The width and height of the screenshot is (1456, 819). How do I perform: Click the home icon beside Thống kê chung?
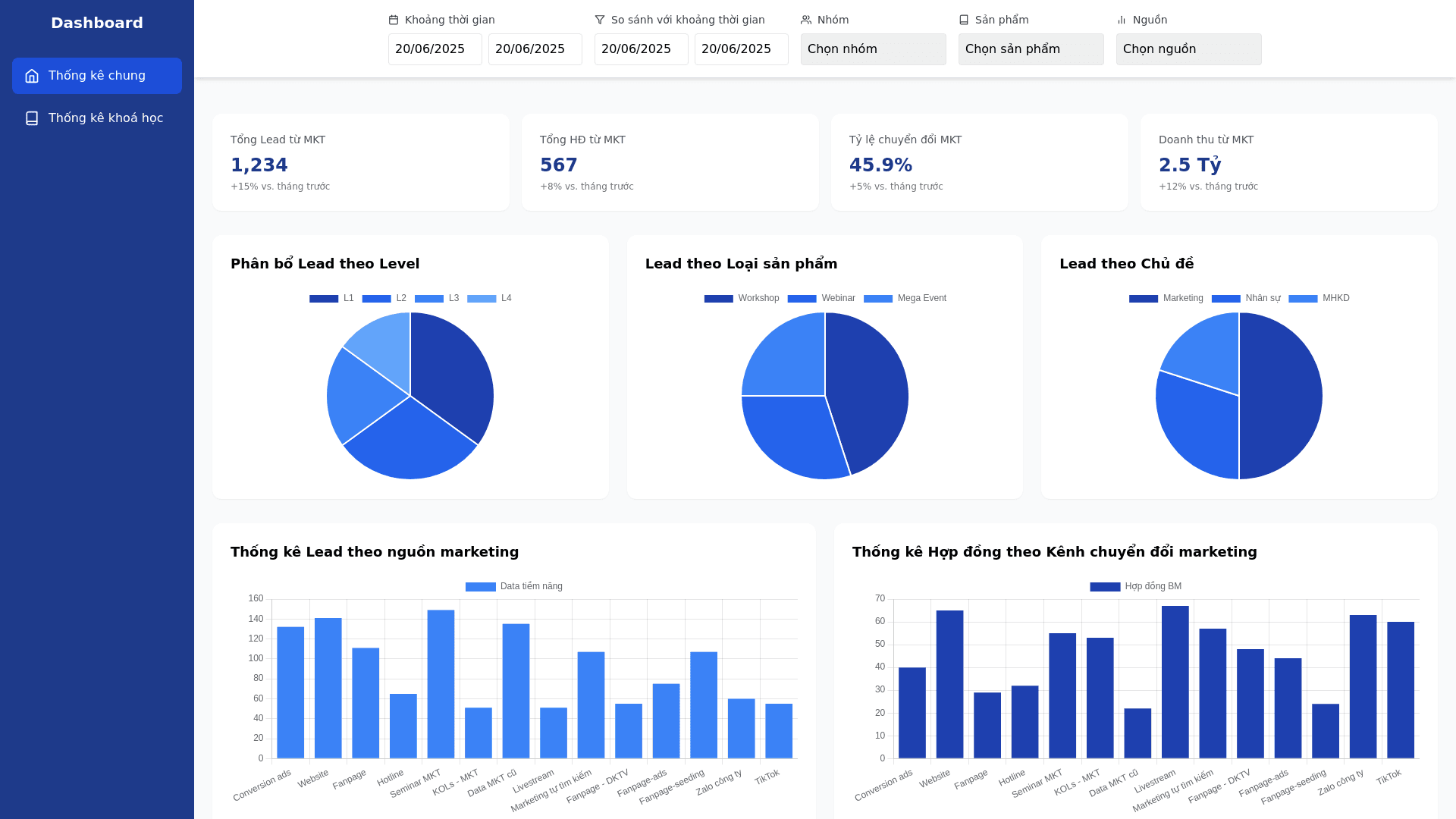point(32,76)
